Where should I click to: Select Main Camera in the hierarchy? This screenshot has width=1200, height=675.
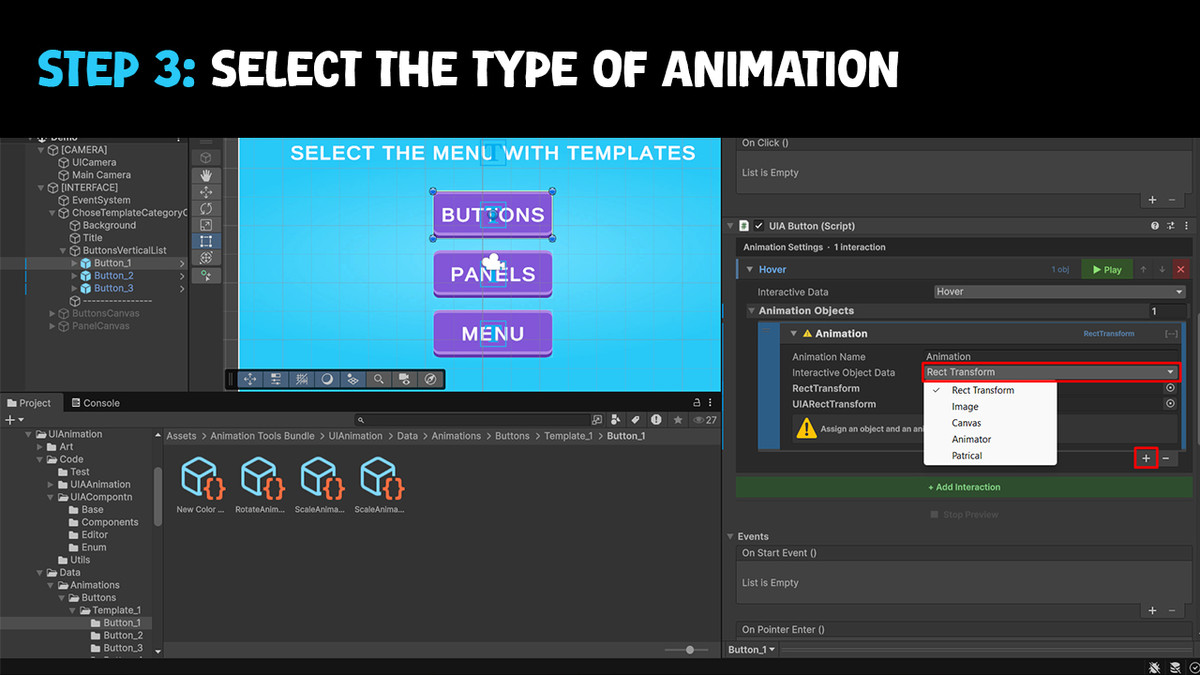101,175
